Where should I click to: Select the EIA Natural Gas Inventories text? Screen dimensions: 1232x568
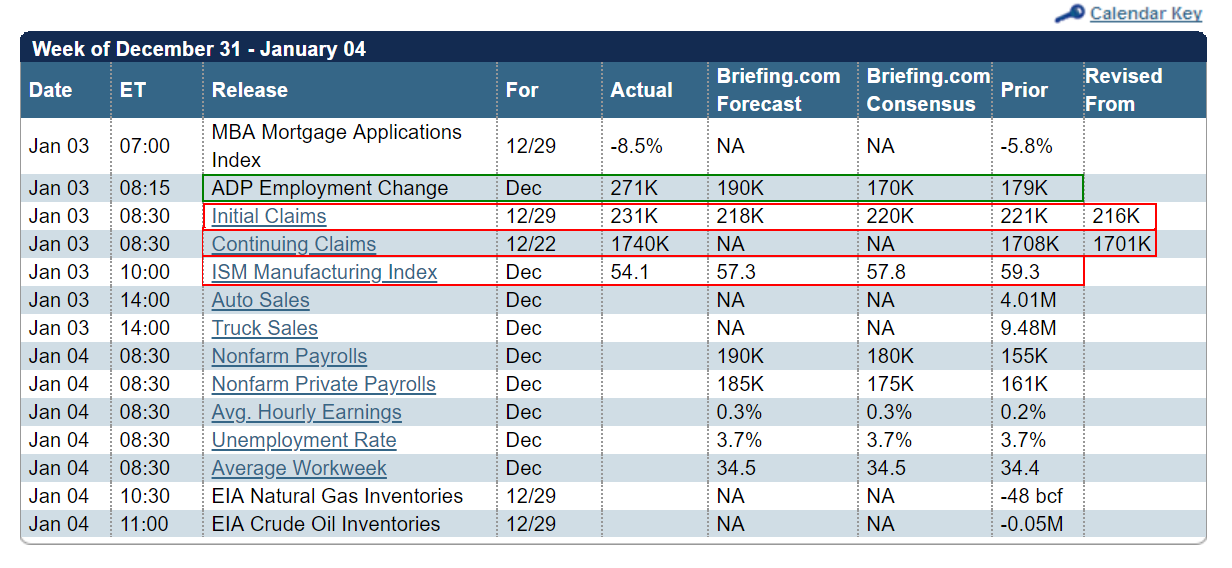338,496
